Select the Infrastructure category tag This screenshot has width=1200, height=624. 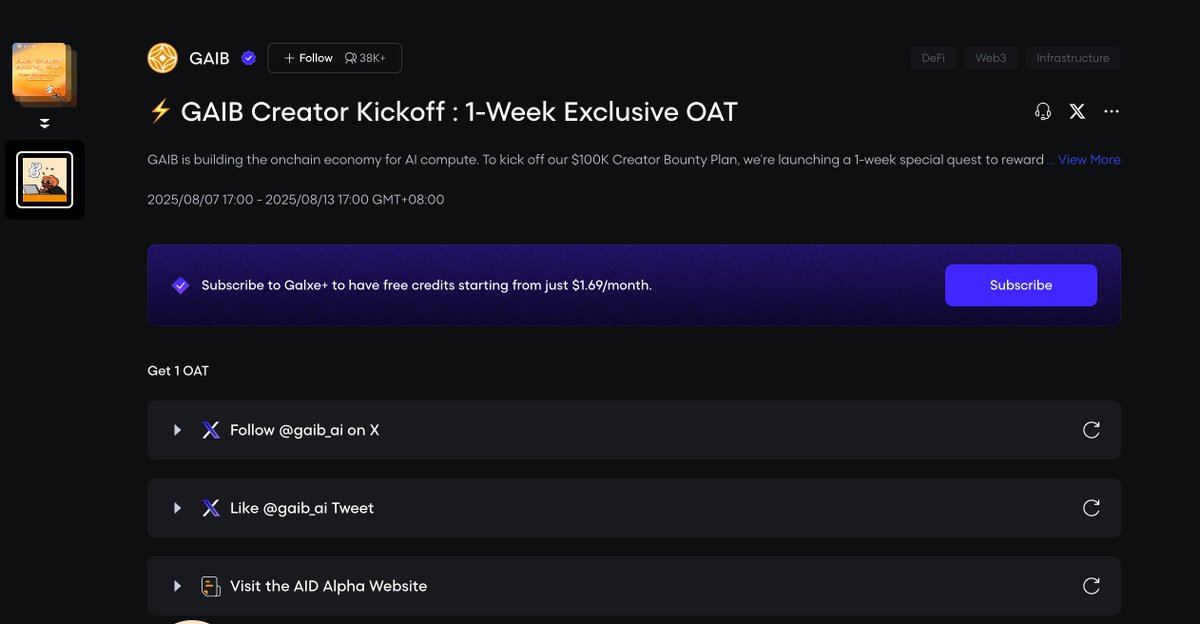(1072, 58)
